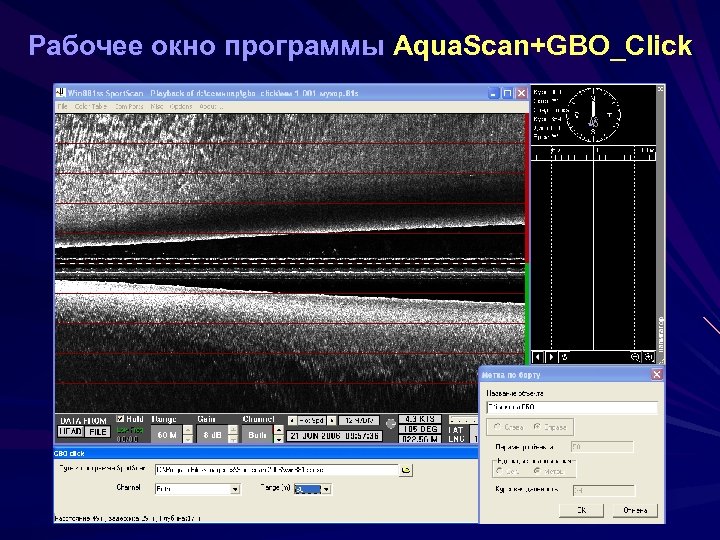This screenshot has height=540, width=720.
Task: Toggle the Hold checkbox
Action: click(x=120, y=419)
